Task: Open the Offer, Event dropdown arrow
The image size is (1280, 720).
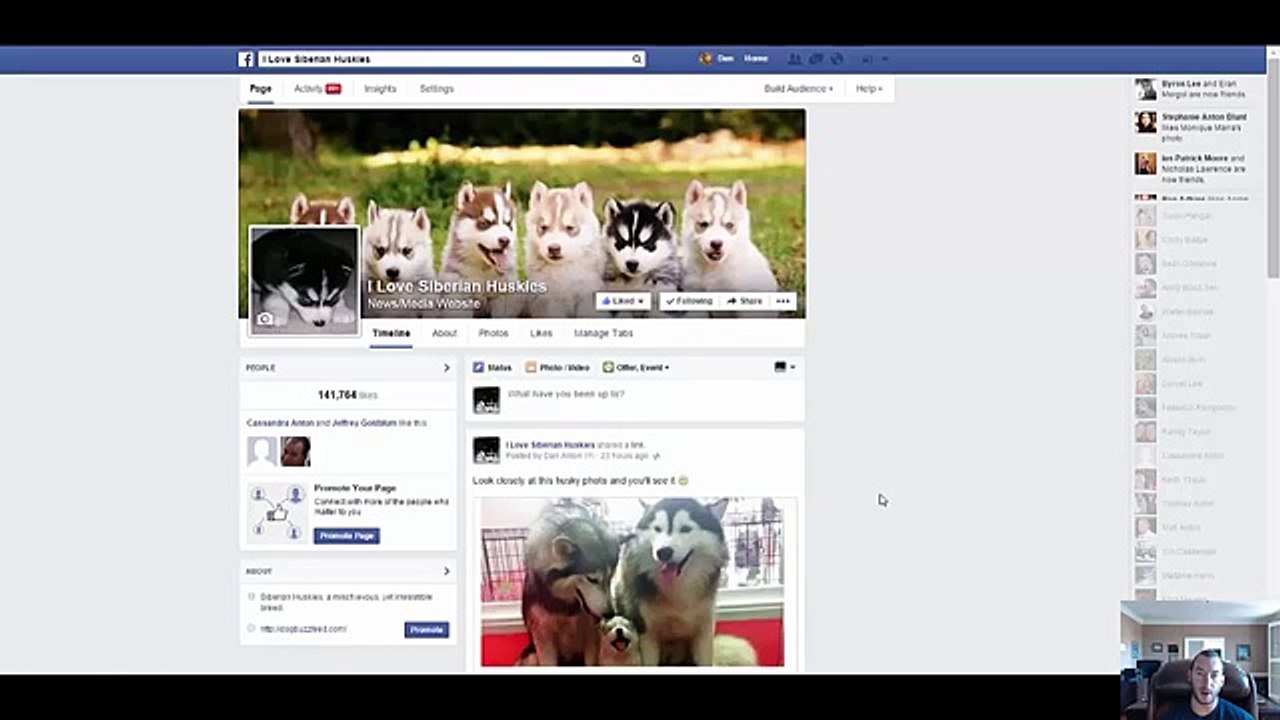Action: point(667,368)
